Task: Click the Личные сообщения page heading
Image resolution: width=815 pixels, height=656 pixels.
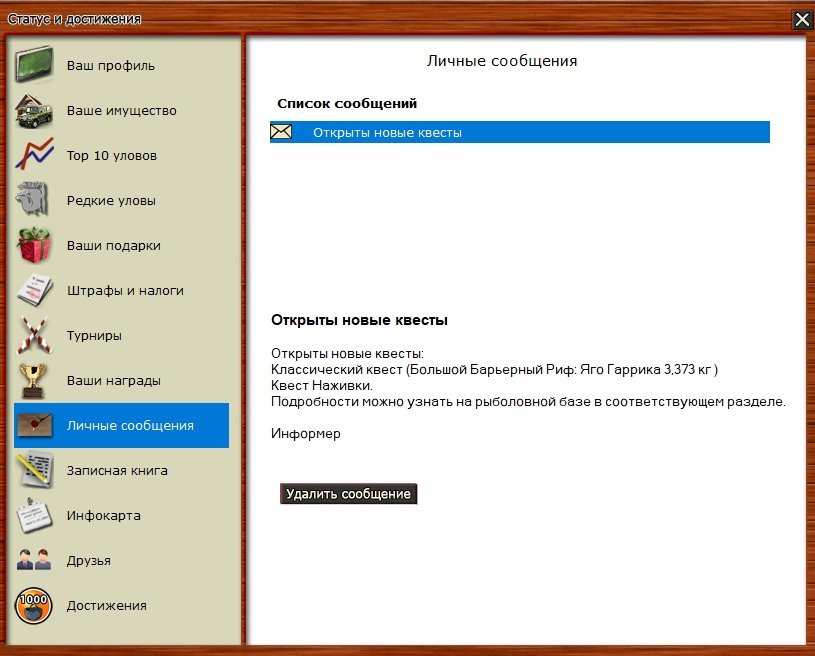Action: pos(502,61)
